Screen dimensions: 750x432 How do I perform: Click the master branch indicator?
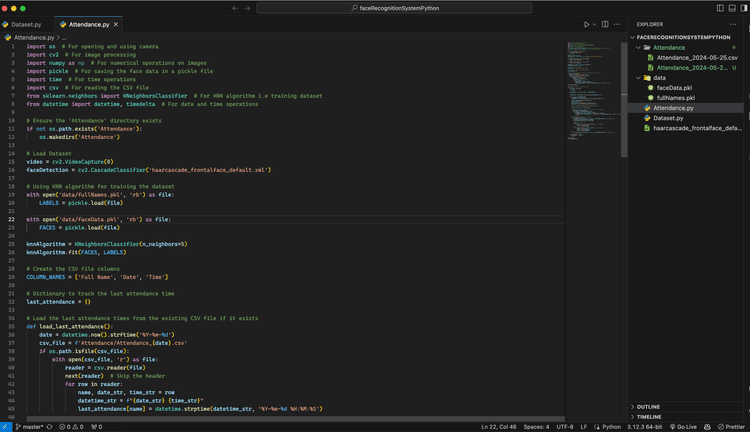coord(30,426)
